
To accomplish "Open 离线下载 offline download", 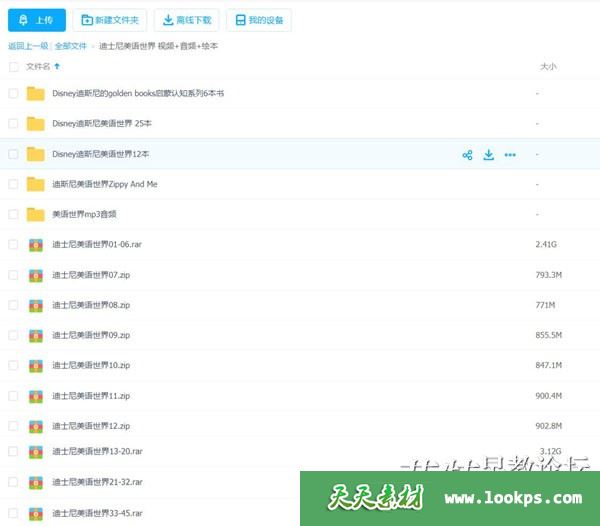I will tap(187, 20).
